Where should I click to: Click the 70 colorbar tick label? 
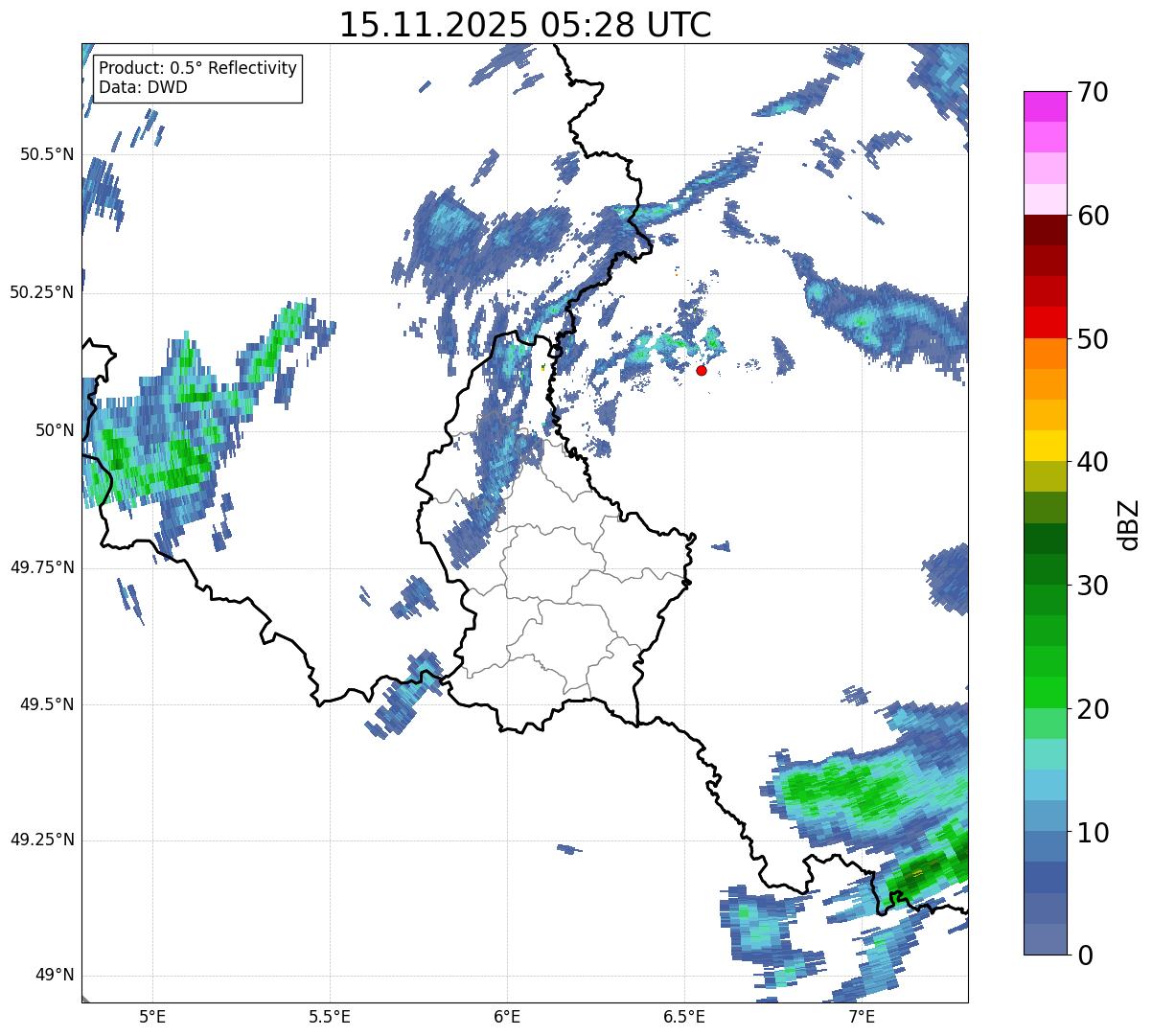tap(1092, 92)
